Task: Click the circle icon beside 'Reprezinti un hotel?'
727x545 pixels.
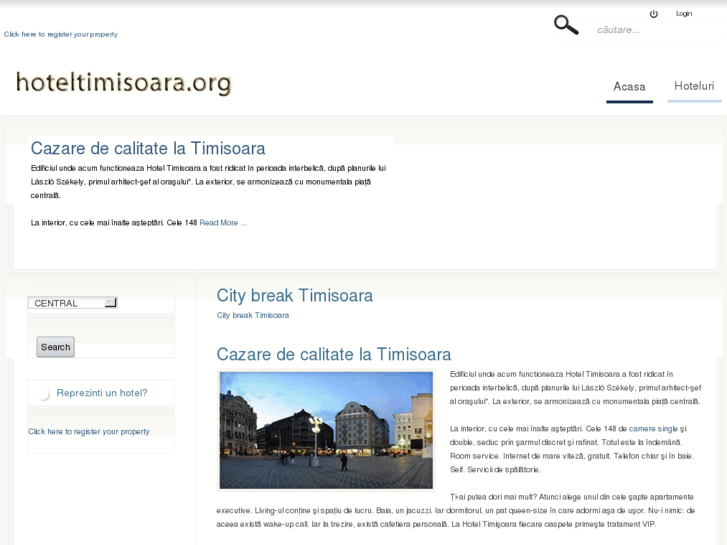Action: (44, 394)
